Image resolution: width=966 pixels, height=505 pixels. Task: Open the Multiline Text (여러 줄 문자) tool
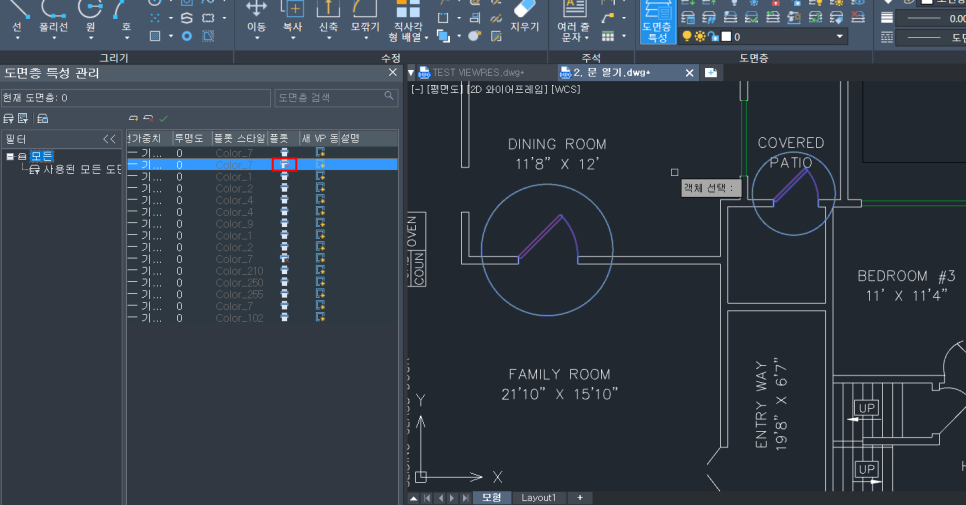[574, 22]
